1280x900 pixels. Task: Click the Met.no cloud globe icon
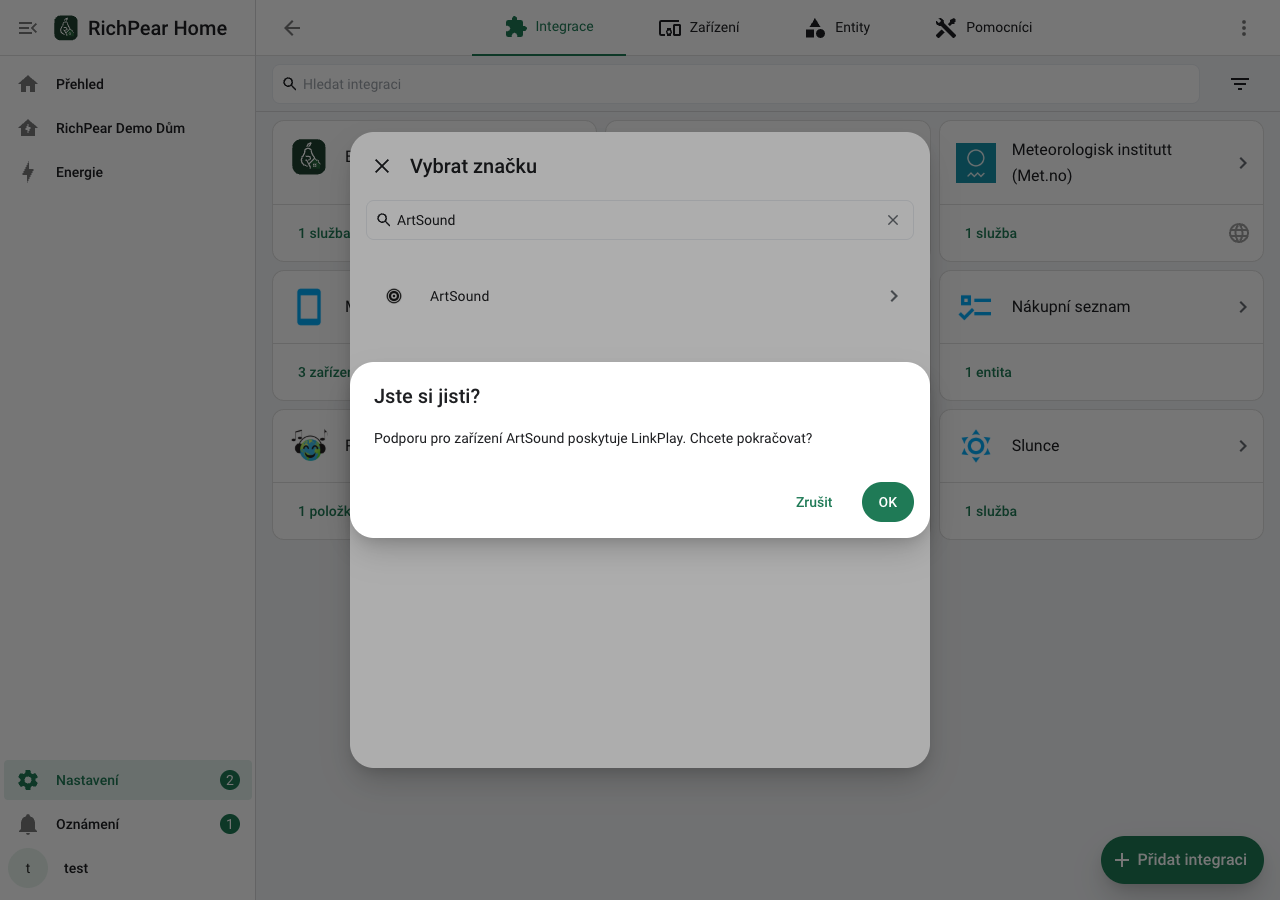(x=1239, y=233)
